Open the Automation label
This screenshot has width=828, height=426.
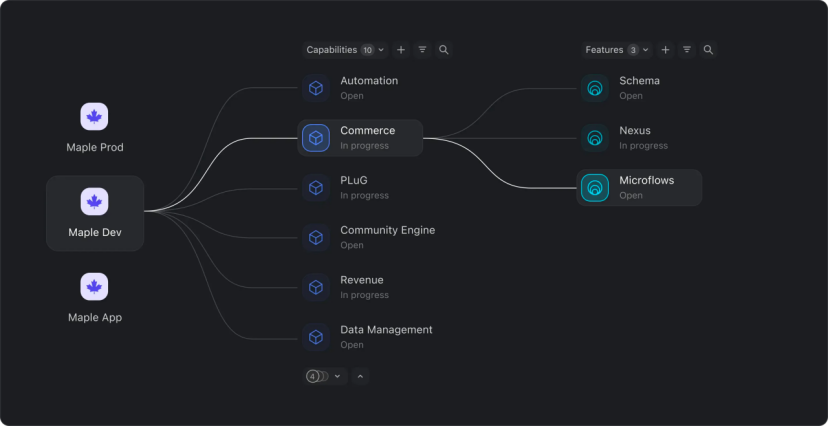369,81
